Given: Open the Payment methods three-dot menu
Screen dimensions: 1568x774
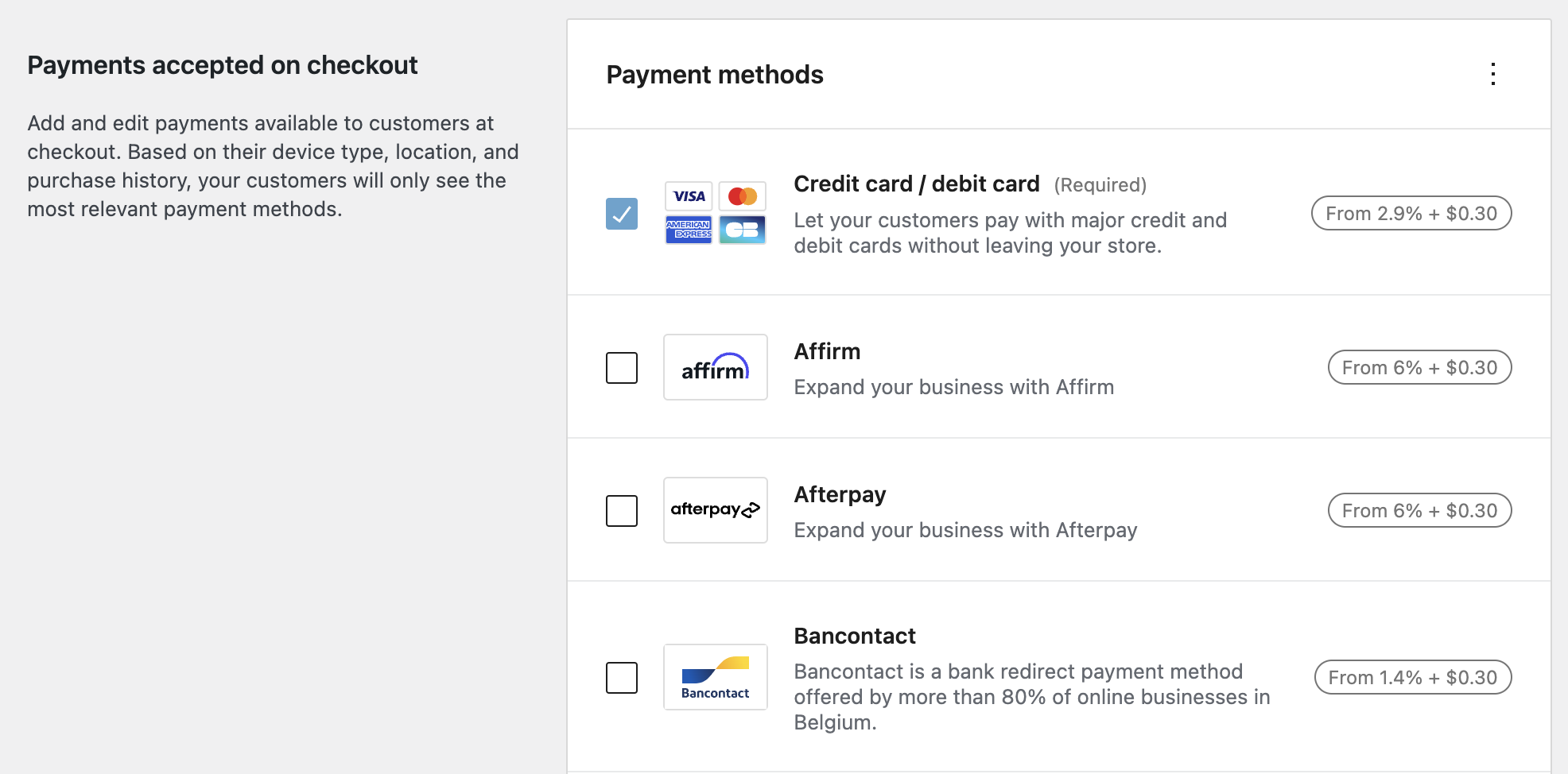Looking at the screenshot, I should [1493, 74].
